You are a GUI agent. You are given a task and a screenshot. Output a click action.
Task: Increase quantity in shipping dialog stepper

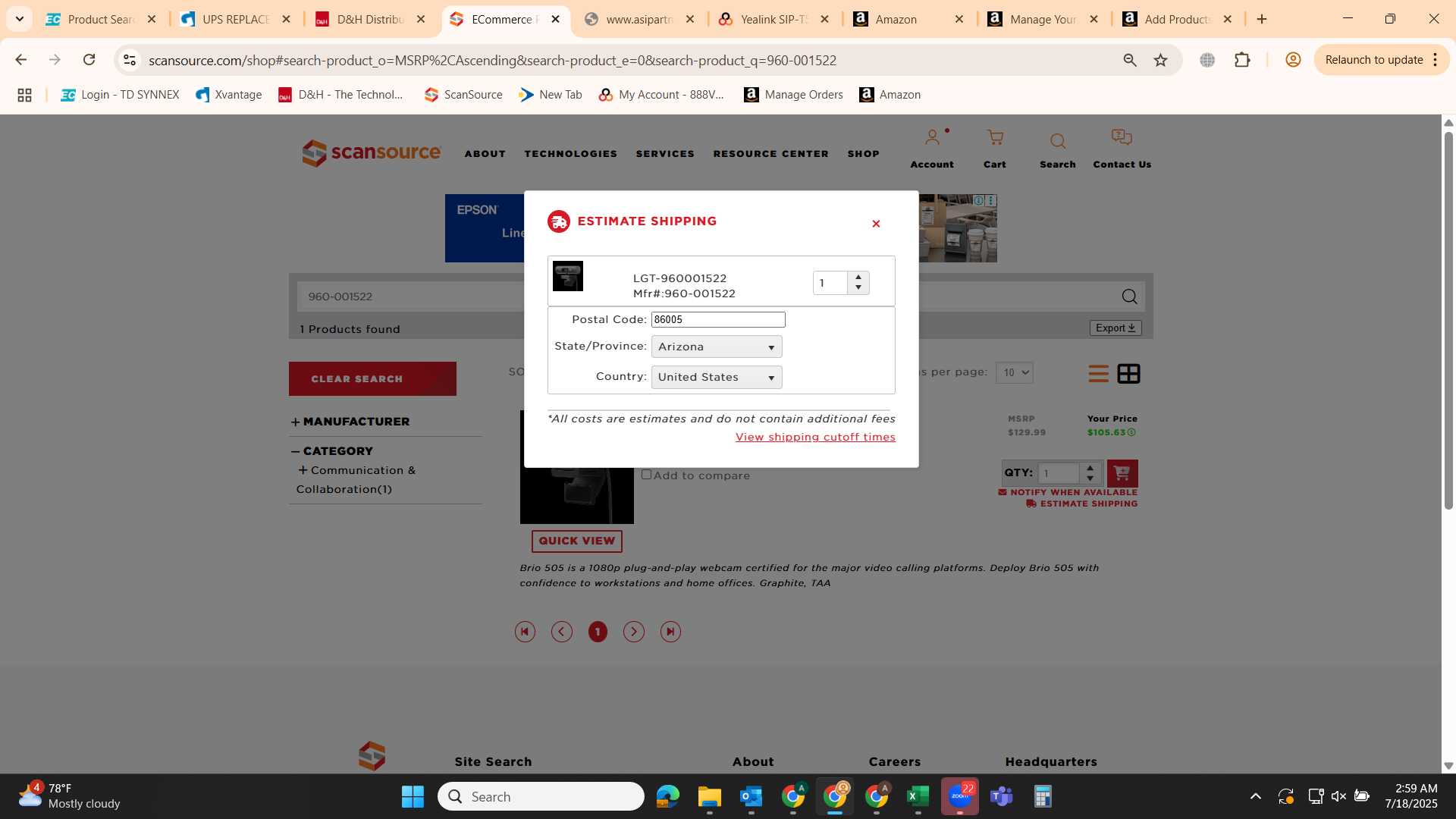858,278
